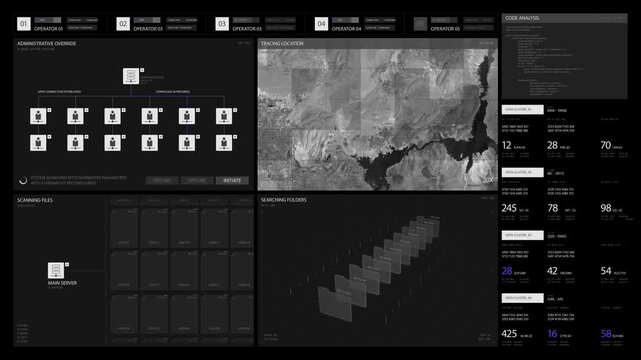
Task: Select the 01 operator number box
Action: coord(24,24)
